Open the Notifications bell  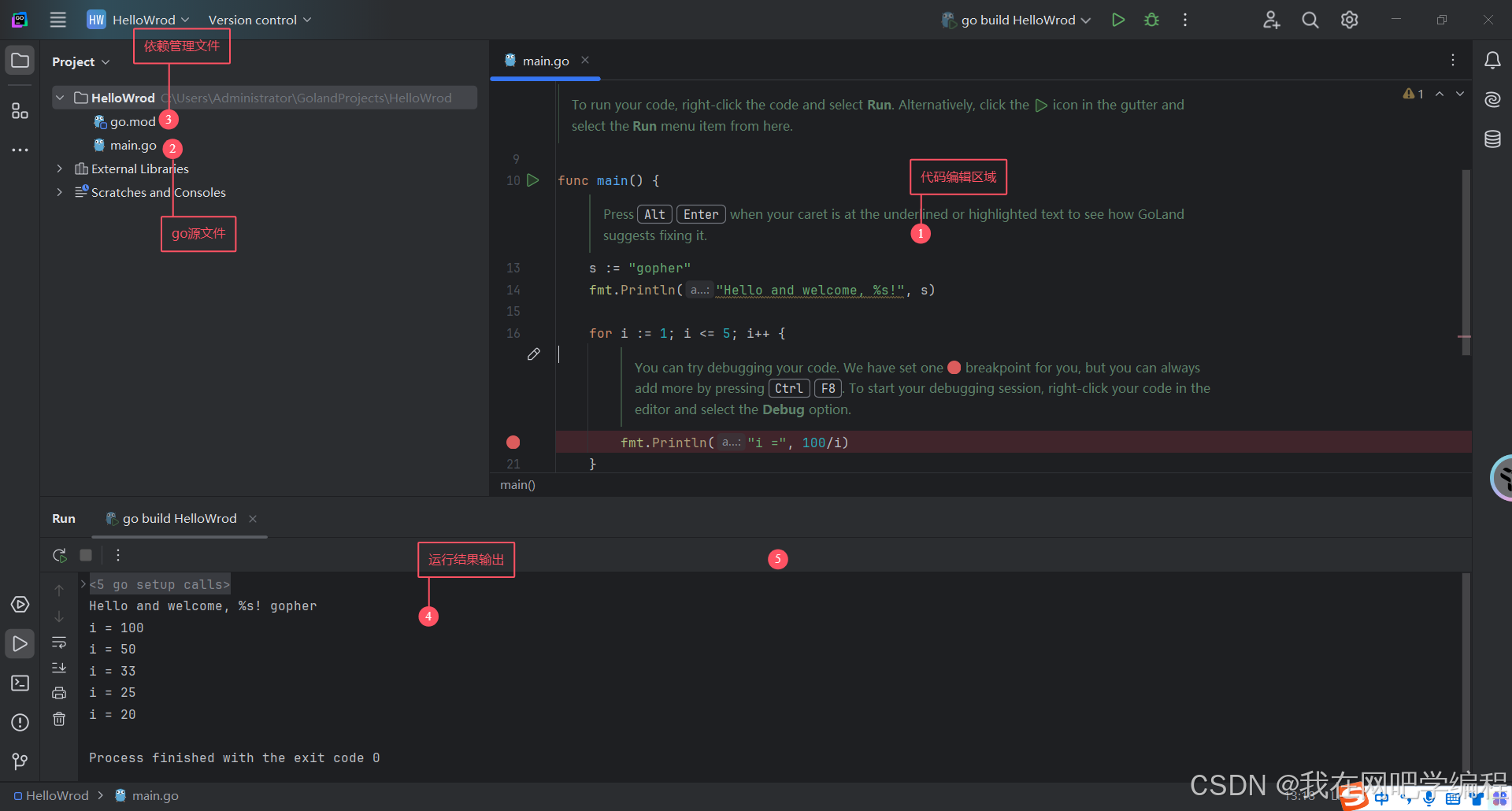coord(1492,60)
